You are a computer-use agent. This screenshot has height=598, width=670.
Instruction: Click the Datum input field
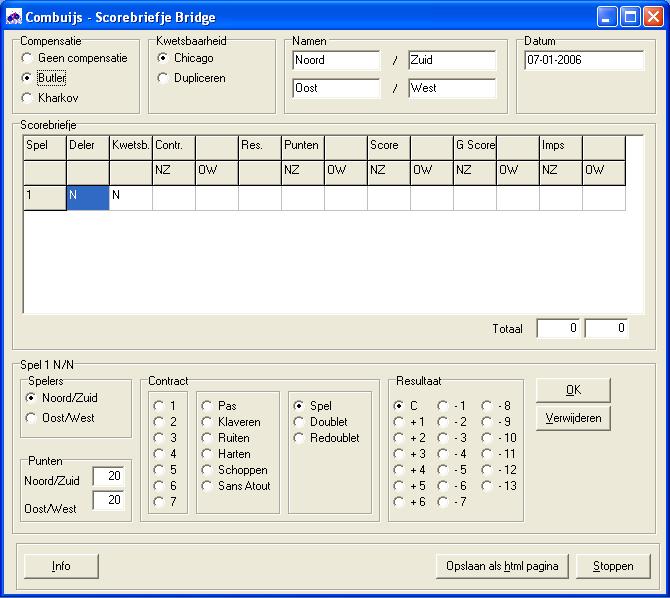click(583, 60)
